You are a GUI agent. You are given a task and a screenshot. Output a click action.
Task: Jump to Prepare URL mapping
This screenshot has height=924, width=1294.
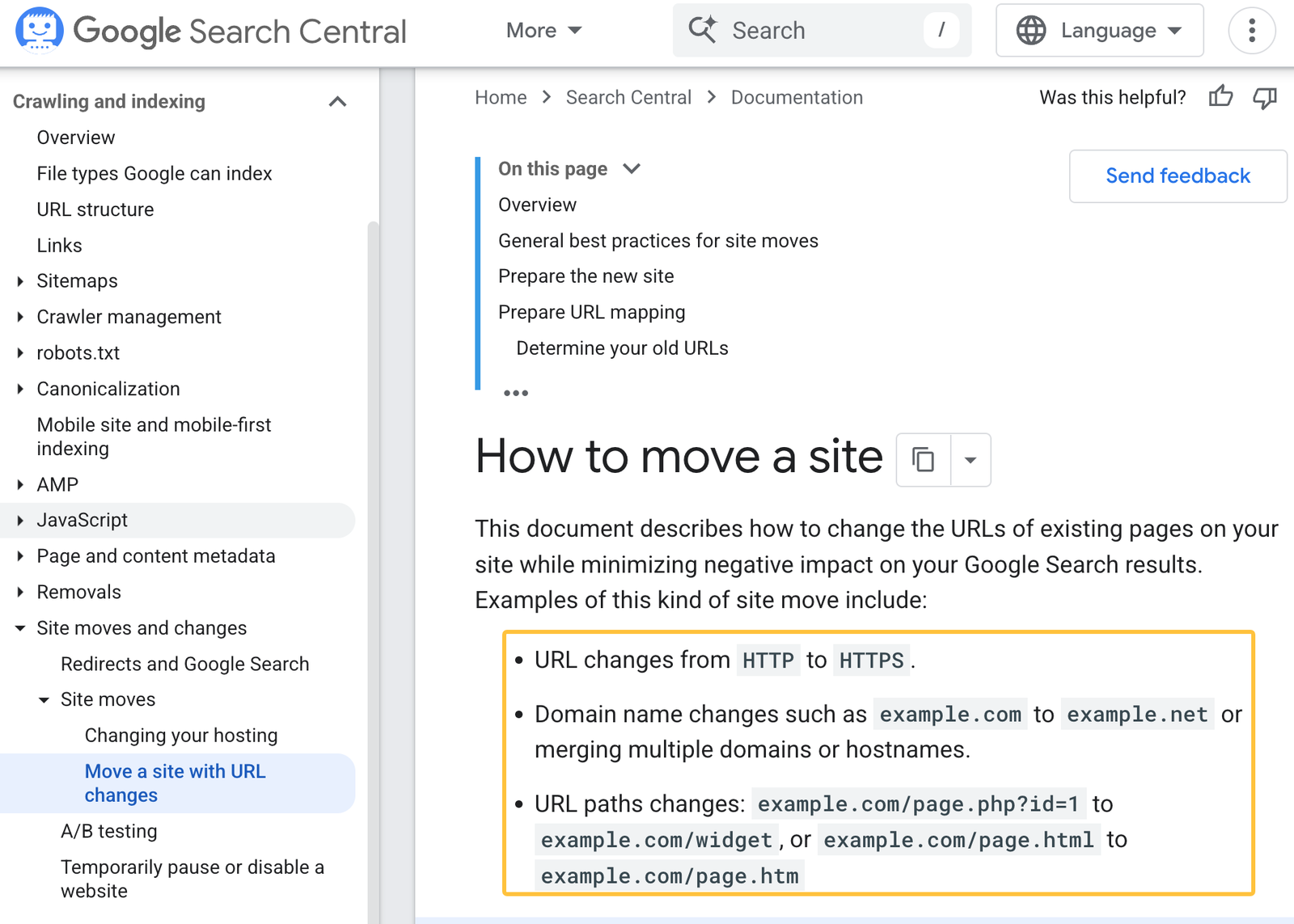[x=591, y=313]
